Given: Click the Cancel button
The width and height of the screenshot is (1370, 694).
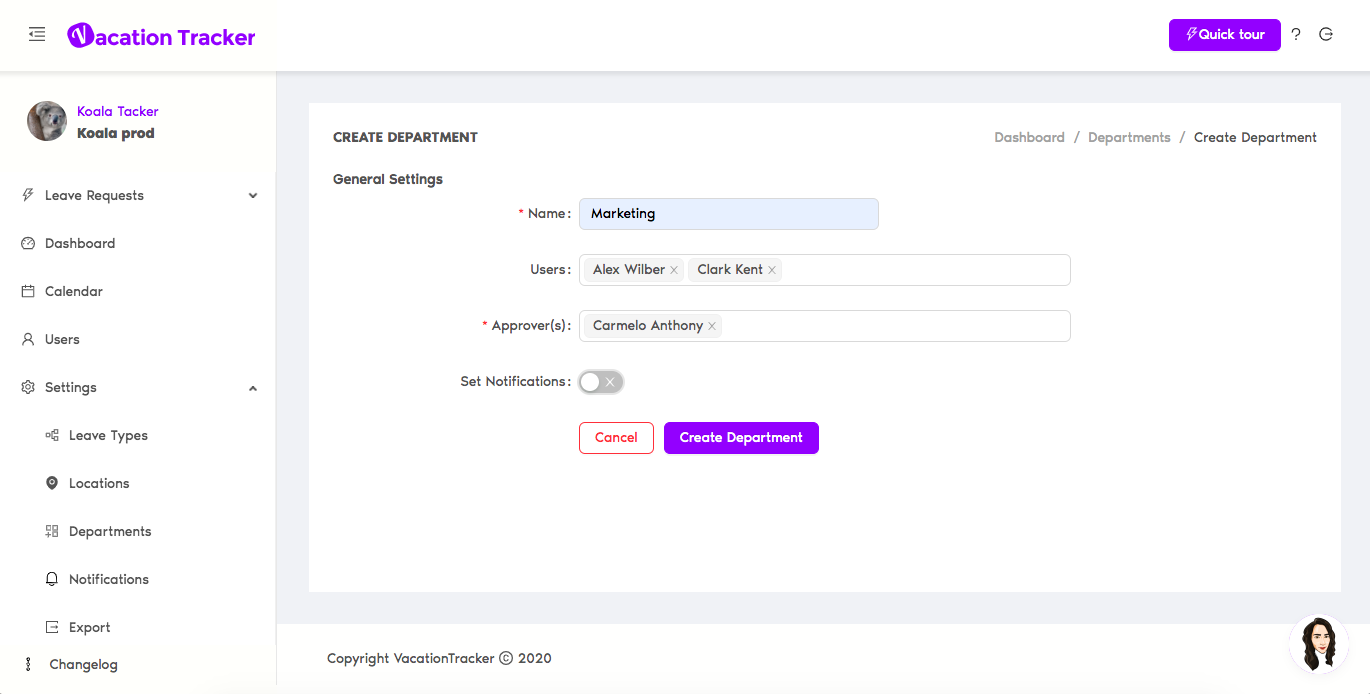Looking at the screenshot, I should tap(616, 438).
